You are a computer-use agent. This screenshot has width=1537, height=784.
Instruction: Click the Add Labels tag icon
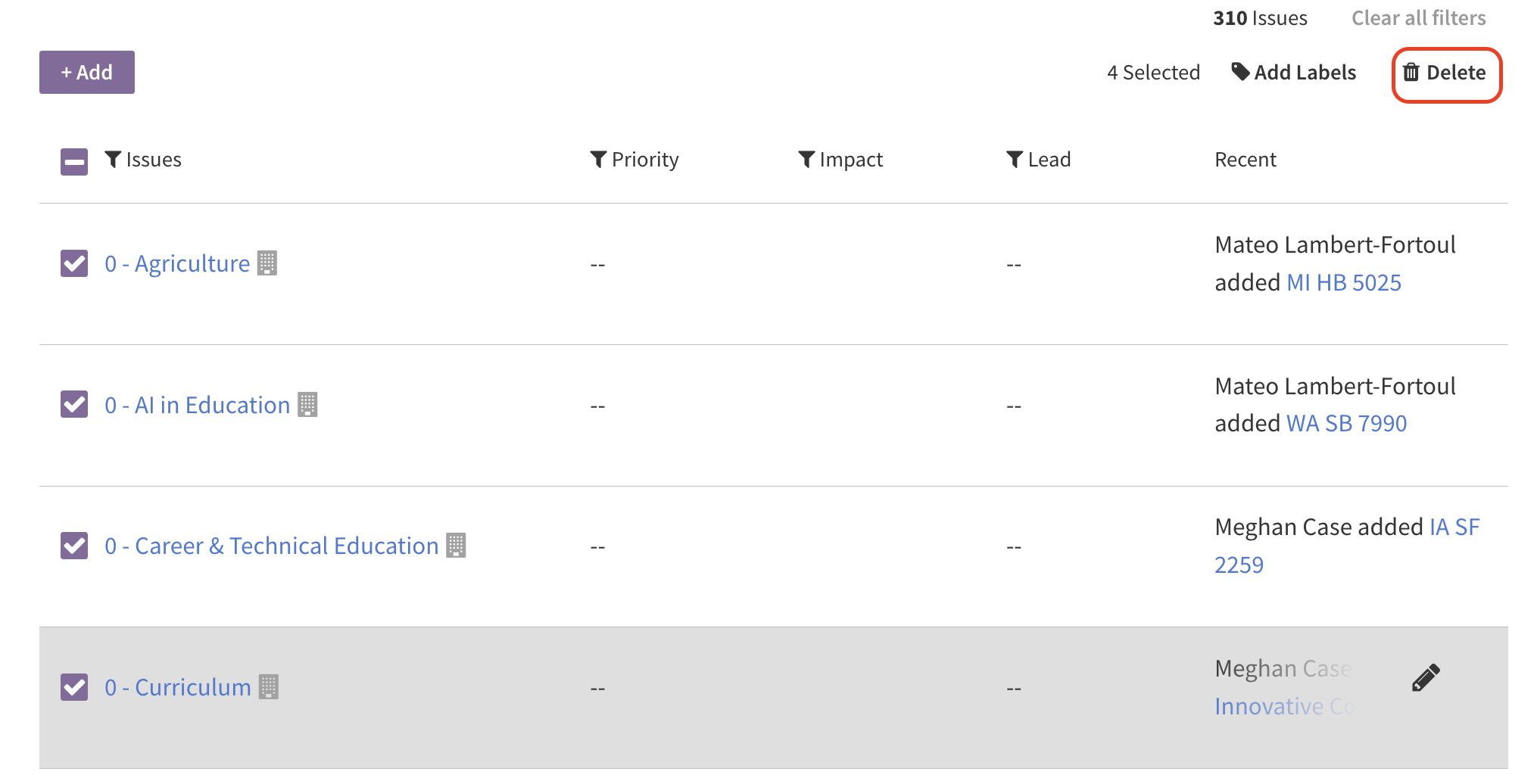[x=1240, y=72]
